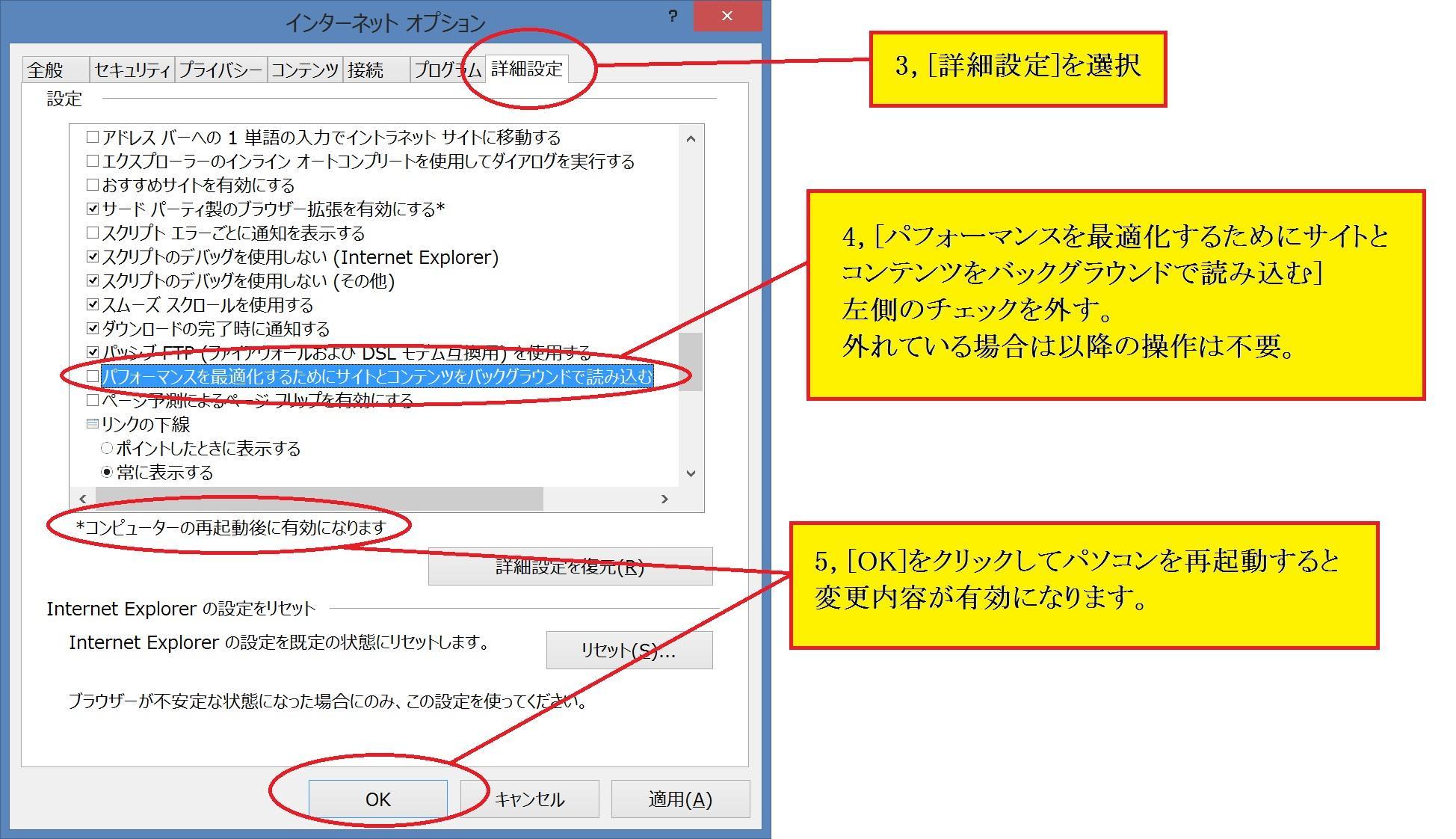Image resolution: width=1456 pixels, height=839 pixels.
Task: Click the settings list scroll down arrow
Action: click(x=691, y=473)
